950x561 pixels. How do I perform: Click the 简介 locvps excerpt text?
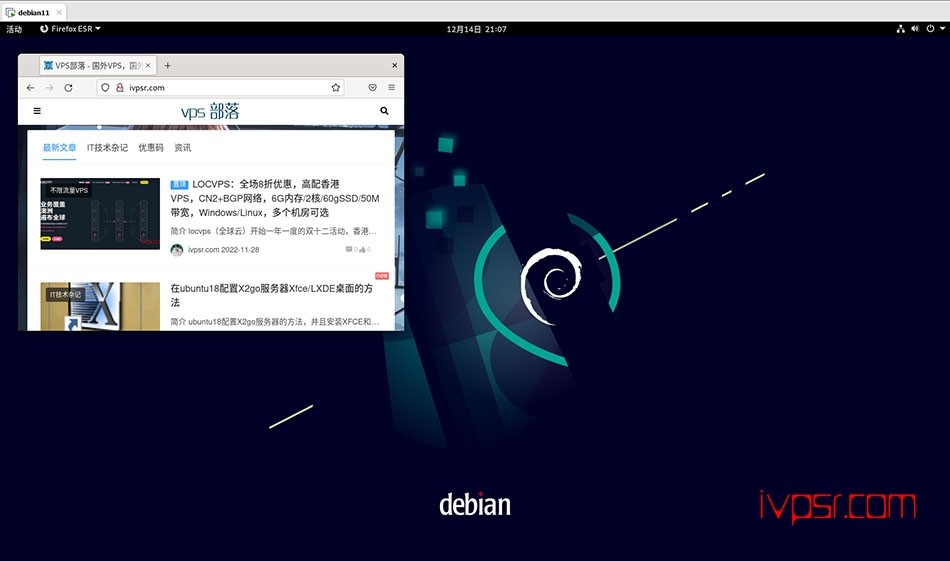pyautogui.click(x=273, y=231)
